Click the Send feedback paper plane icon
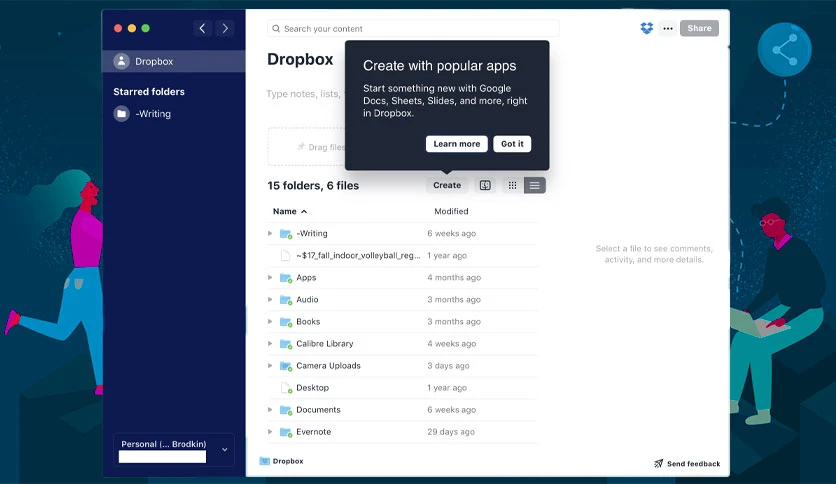Viewport: 836px width, 484px height. point(658,463)
